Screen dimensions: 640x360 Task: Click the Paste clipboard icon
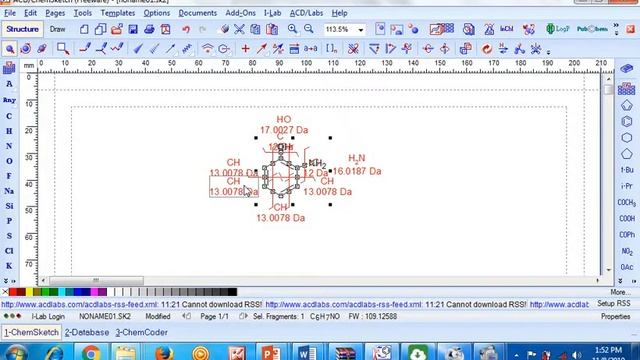point(272,29)
